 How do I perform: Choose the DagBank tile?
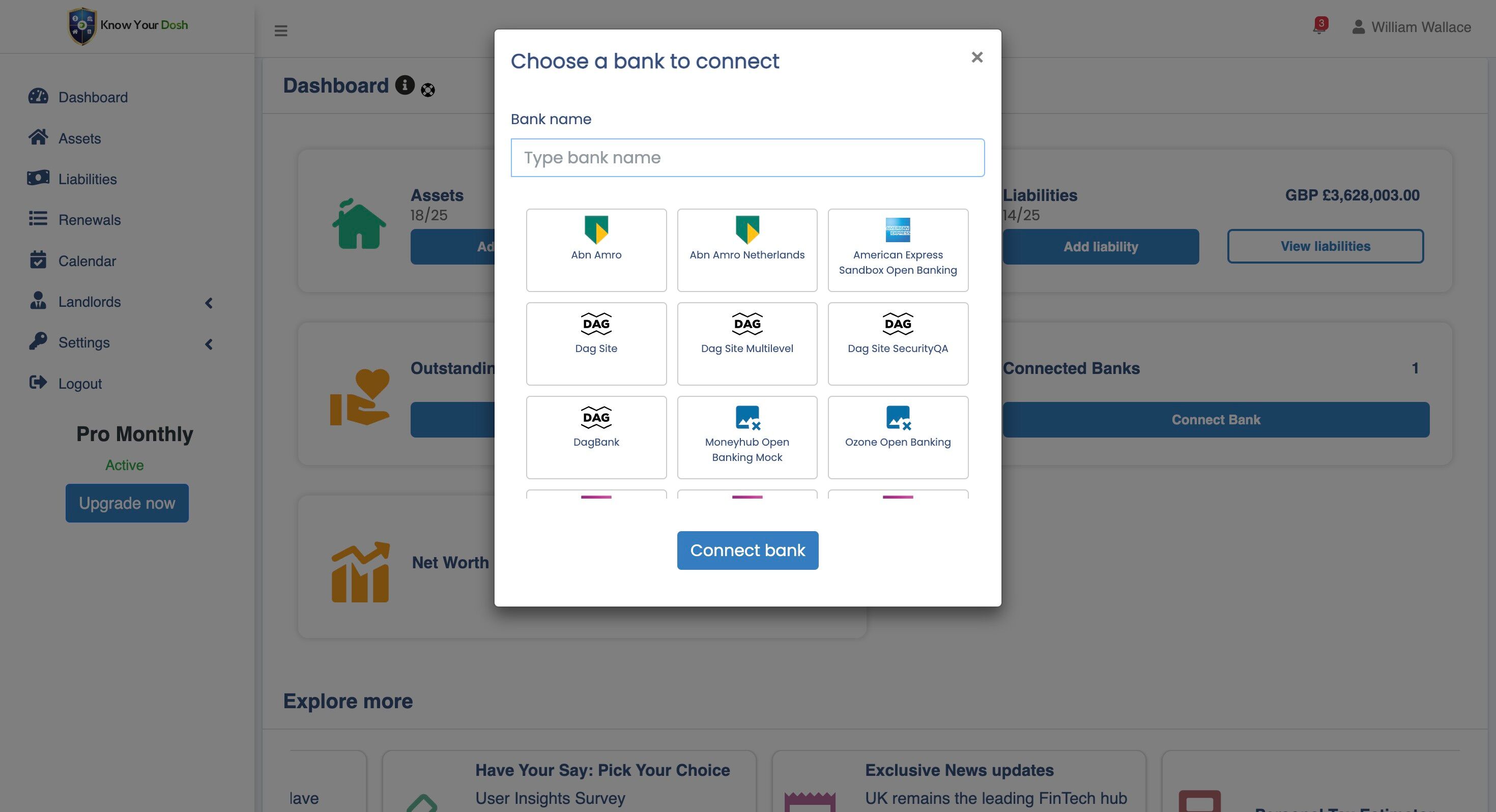[x=596, y=437]
